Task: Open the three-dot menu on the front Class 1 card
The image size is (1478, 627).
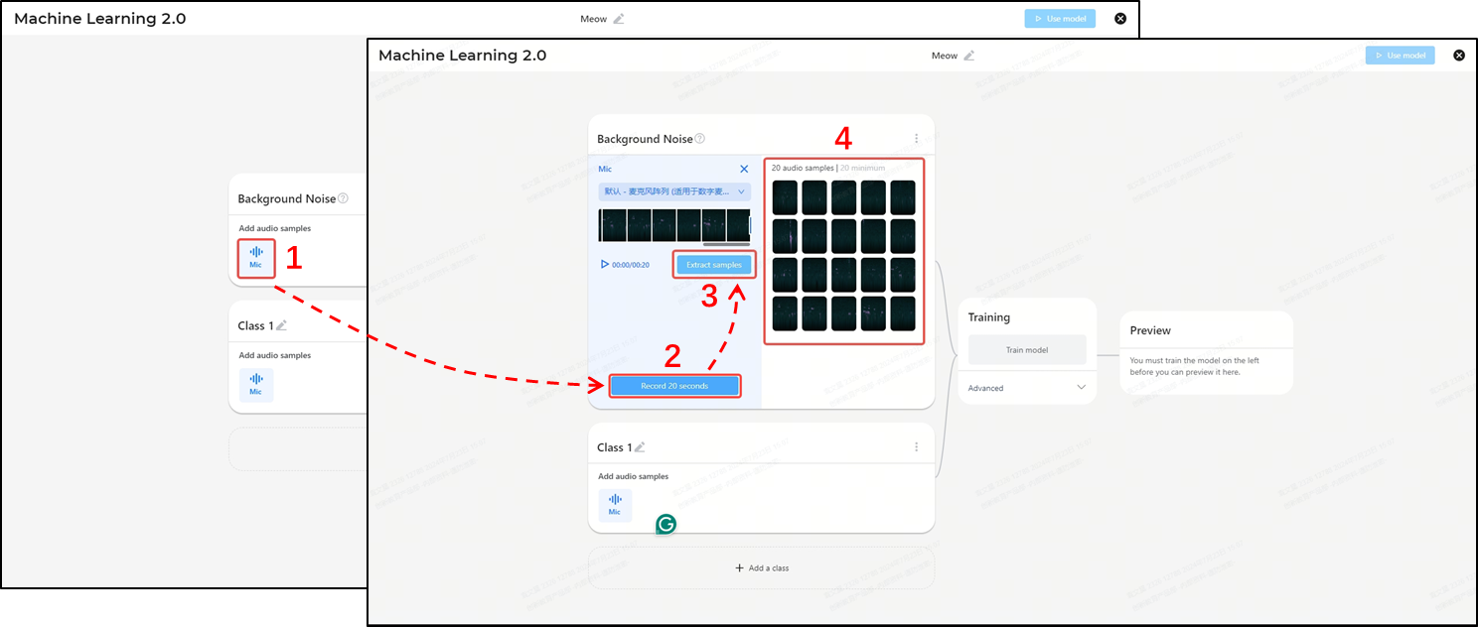Action: pos(916,447)
